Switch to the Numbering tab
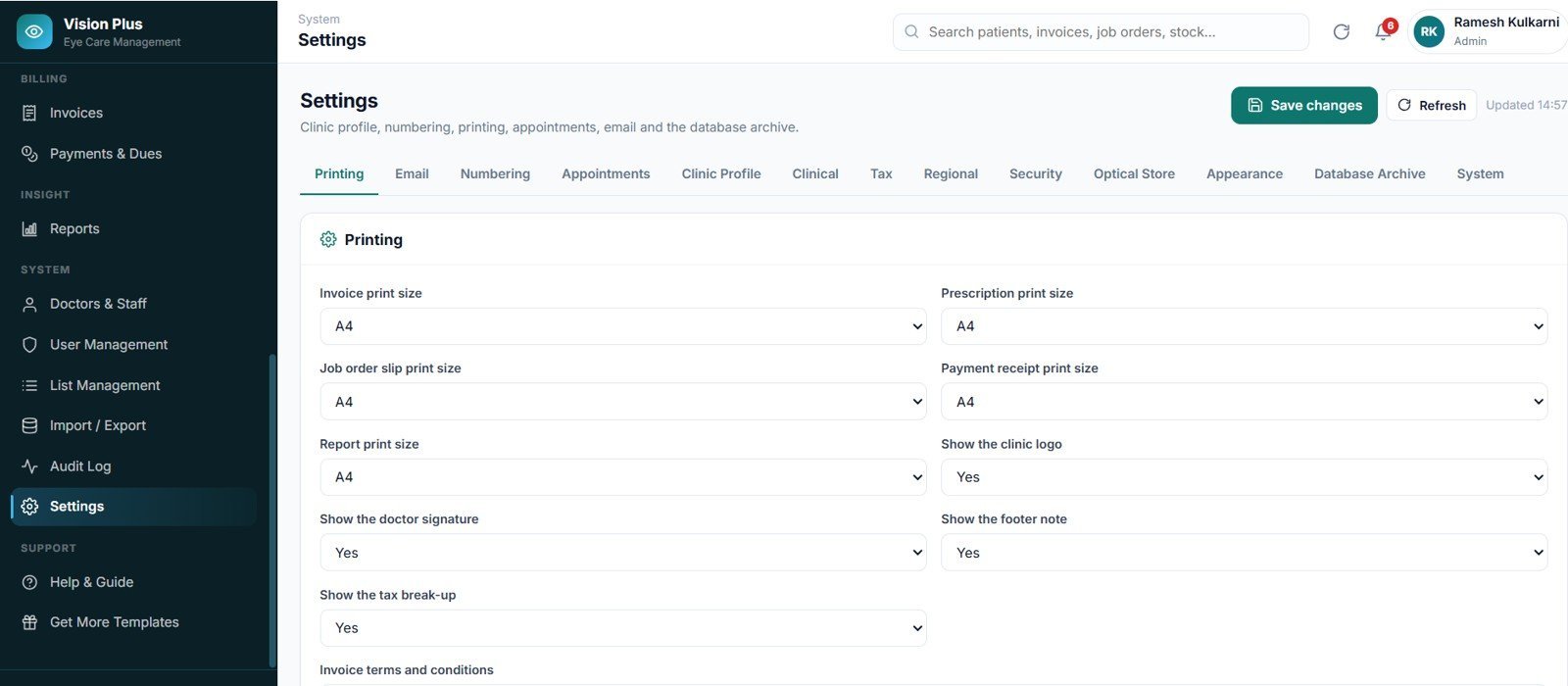This screenshot has width=1568, height=686. coord(495,174)
